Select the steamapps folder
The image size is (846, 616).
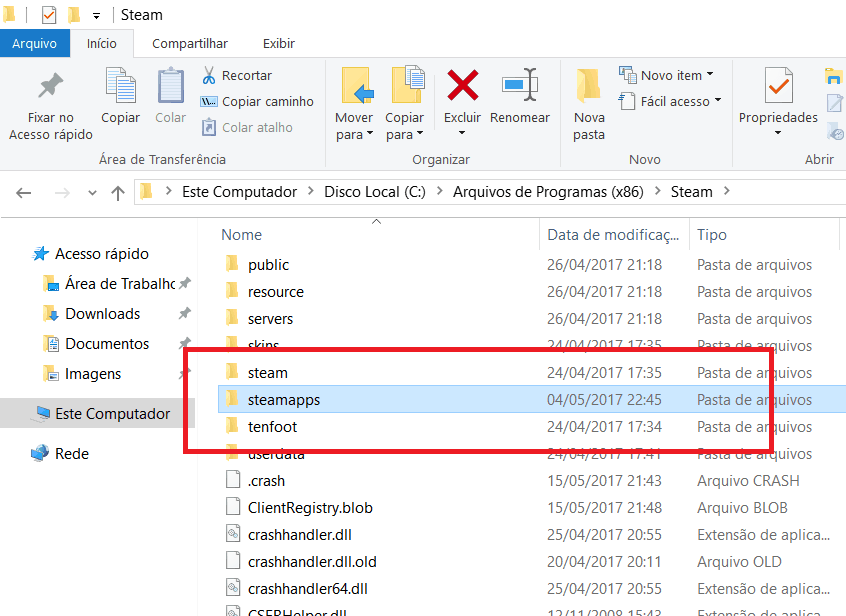(x=531, y=400)
